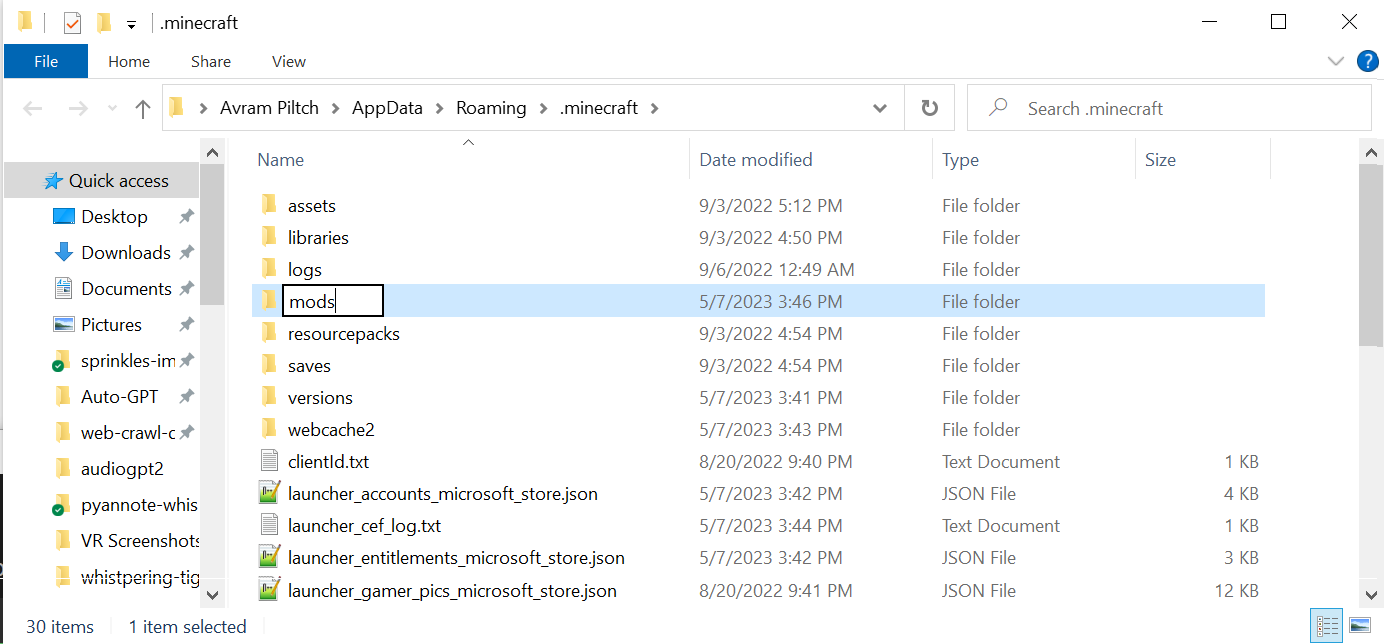
Task: Select launcher_gamer_pics_microsoft_store.json file icon
Action: click(x=268, y=590)
